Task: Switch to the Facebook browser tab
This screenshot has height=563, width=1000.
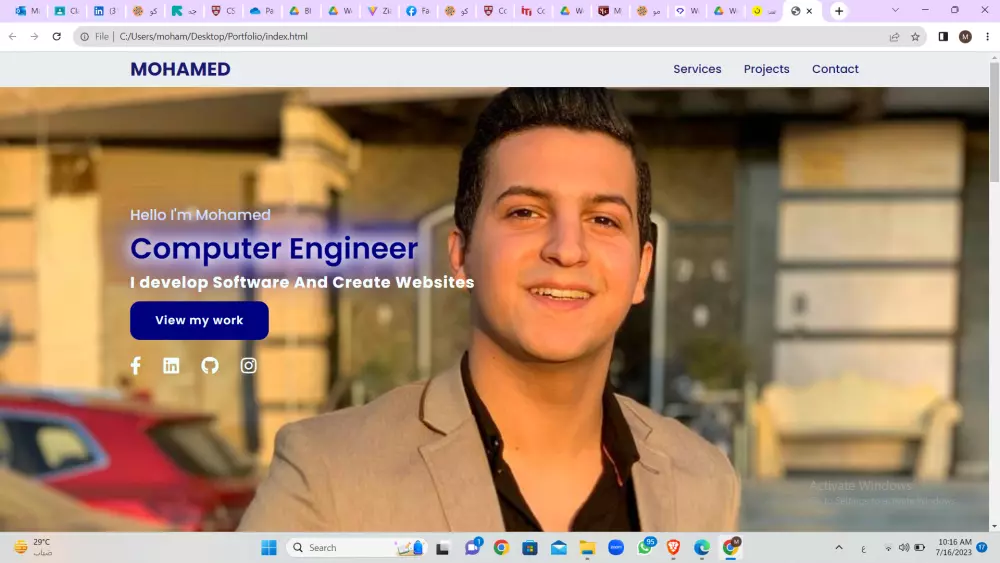Action: click(x=418, y=11)
